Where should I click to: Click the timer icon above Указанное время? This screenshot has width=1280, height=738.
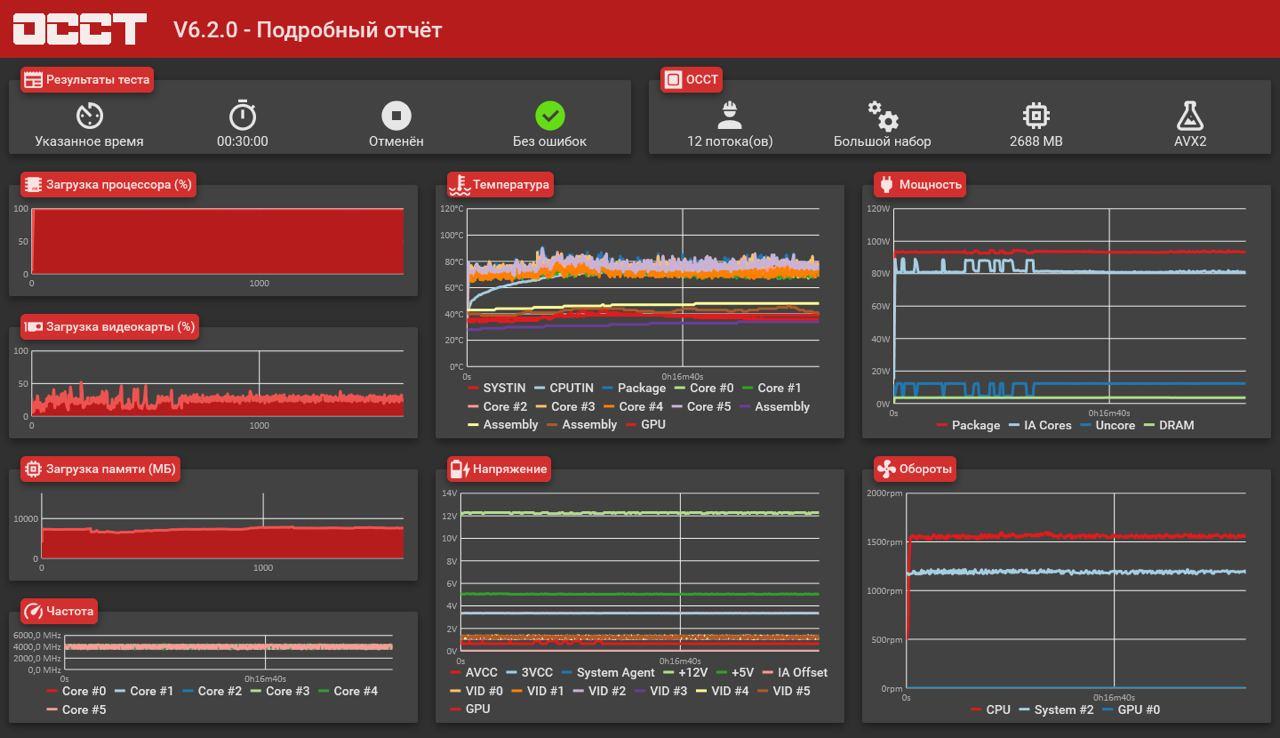click(x=89, y=115)
